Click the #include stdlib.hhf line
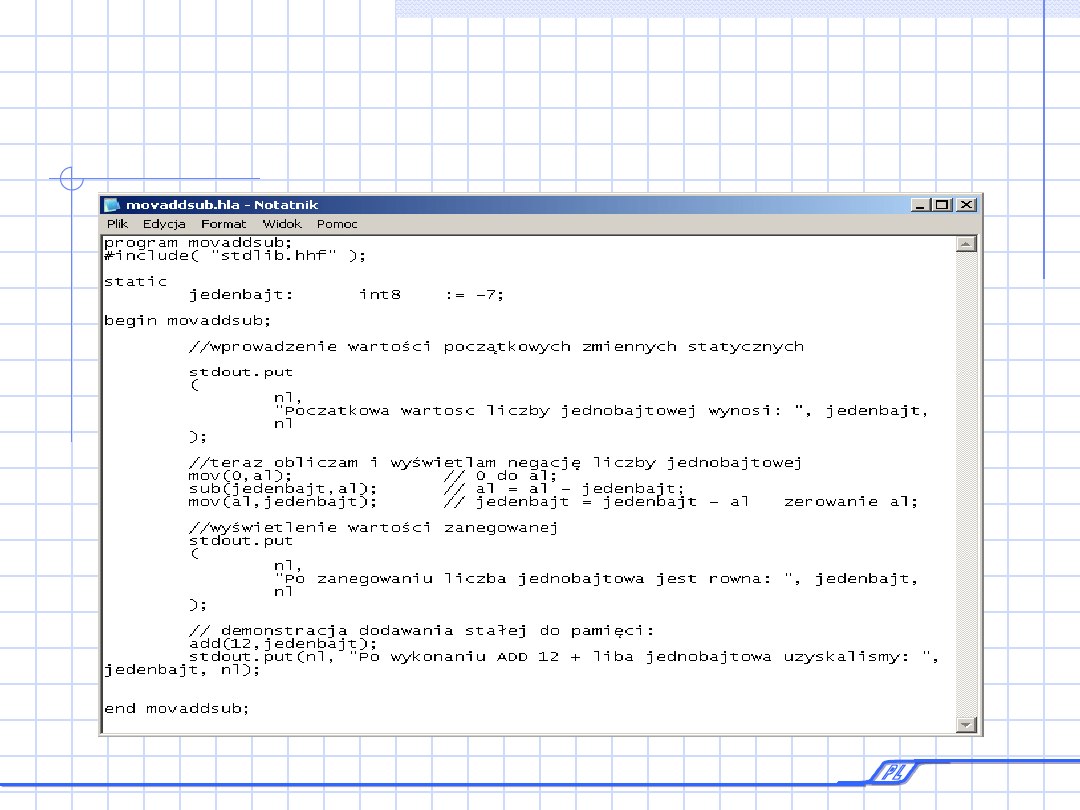This screenshot has height=810, width=1080. click(235, 255)
